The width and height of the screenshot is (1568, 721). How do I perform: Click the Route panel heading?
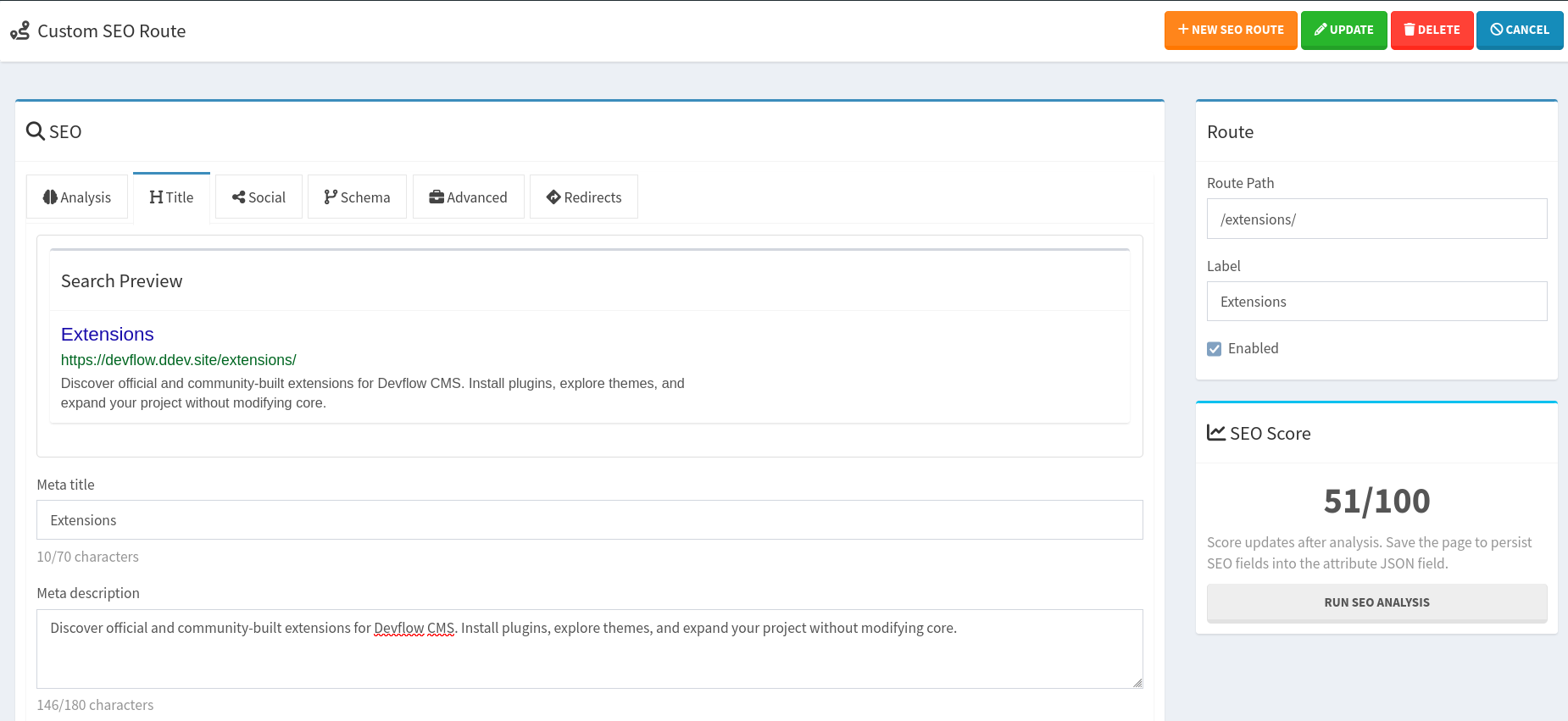pyautogui.click(x=1230, y=132)
